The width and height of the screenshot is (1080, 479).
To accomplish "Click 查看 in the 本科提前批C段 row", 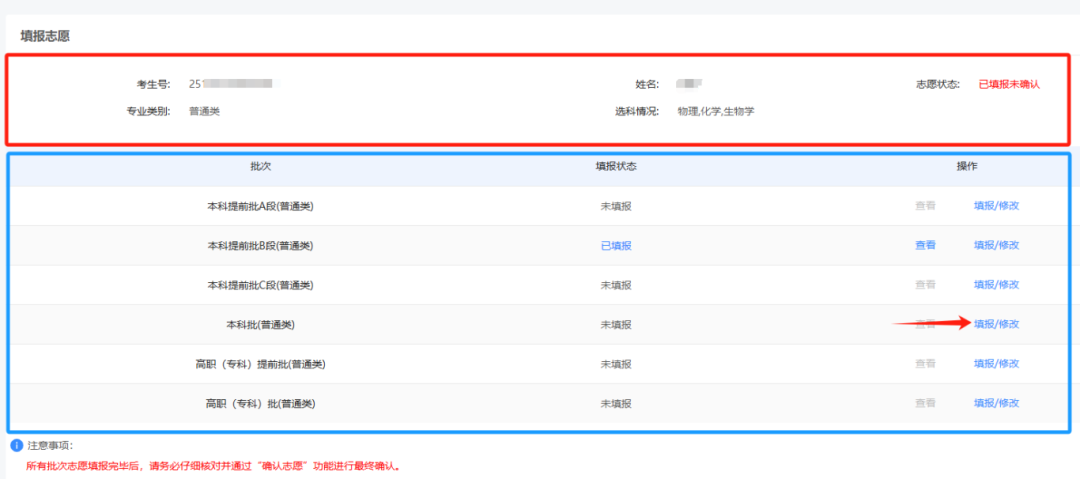I will click(x=925, y=285).
